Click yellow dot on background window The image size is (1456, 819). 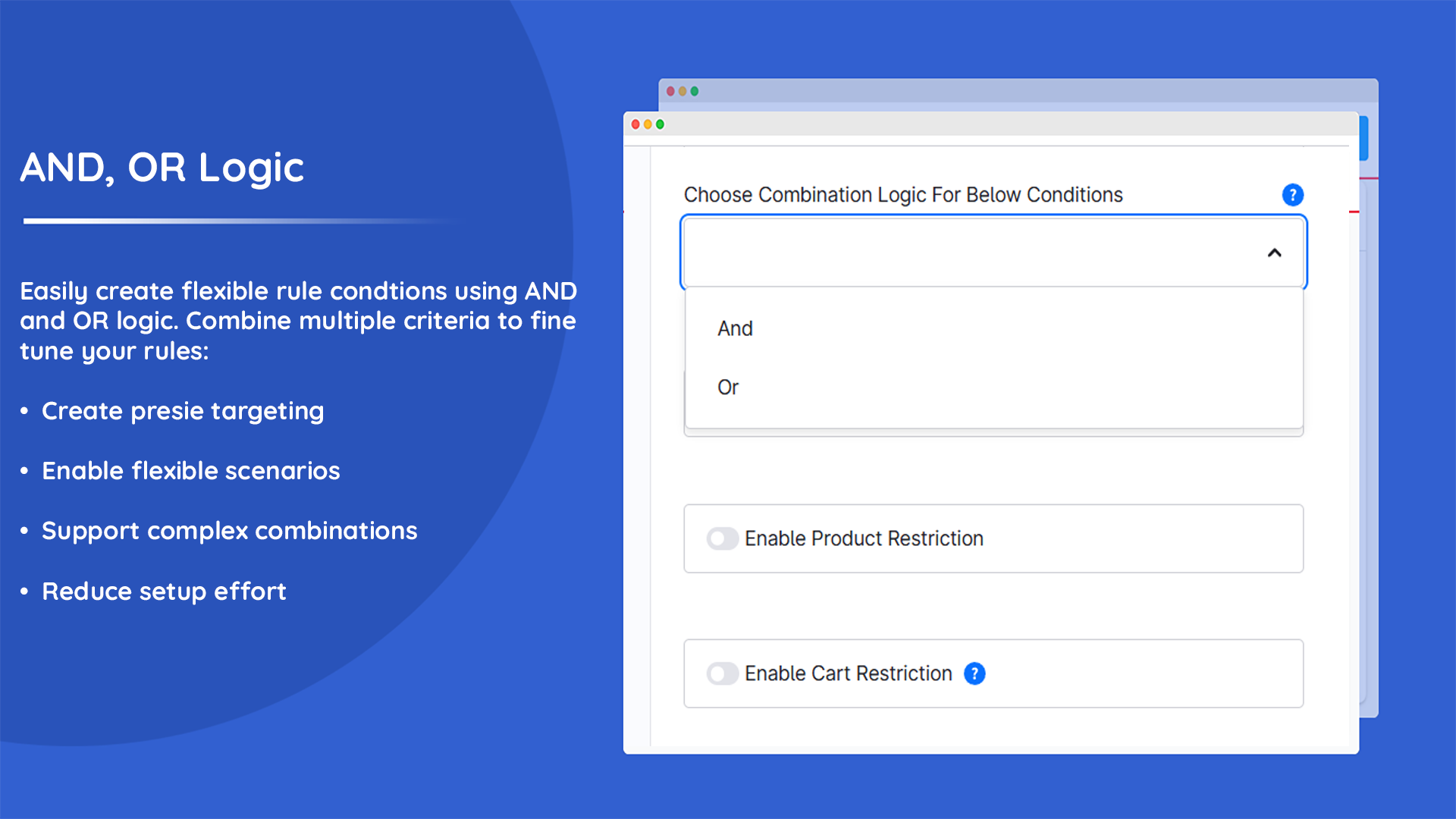682,91
